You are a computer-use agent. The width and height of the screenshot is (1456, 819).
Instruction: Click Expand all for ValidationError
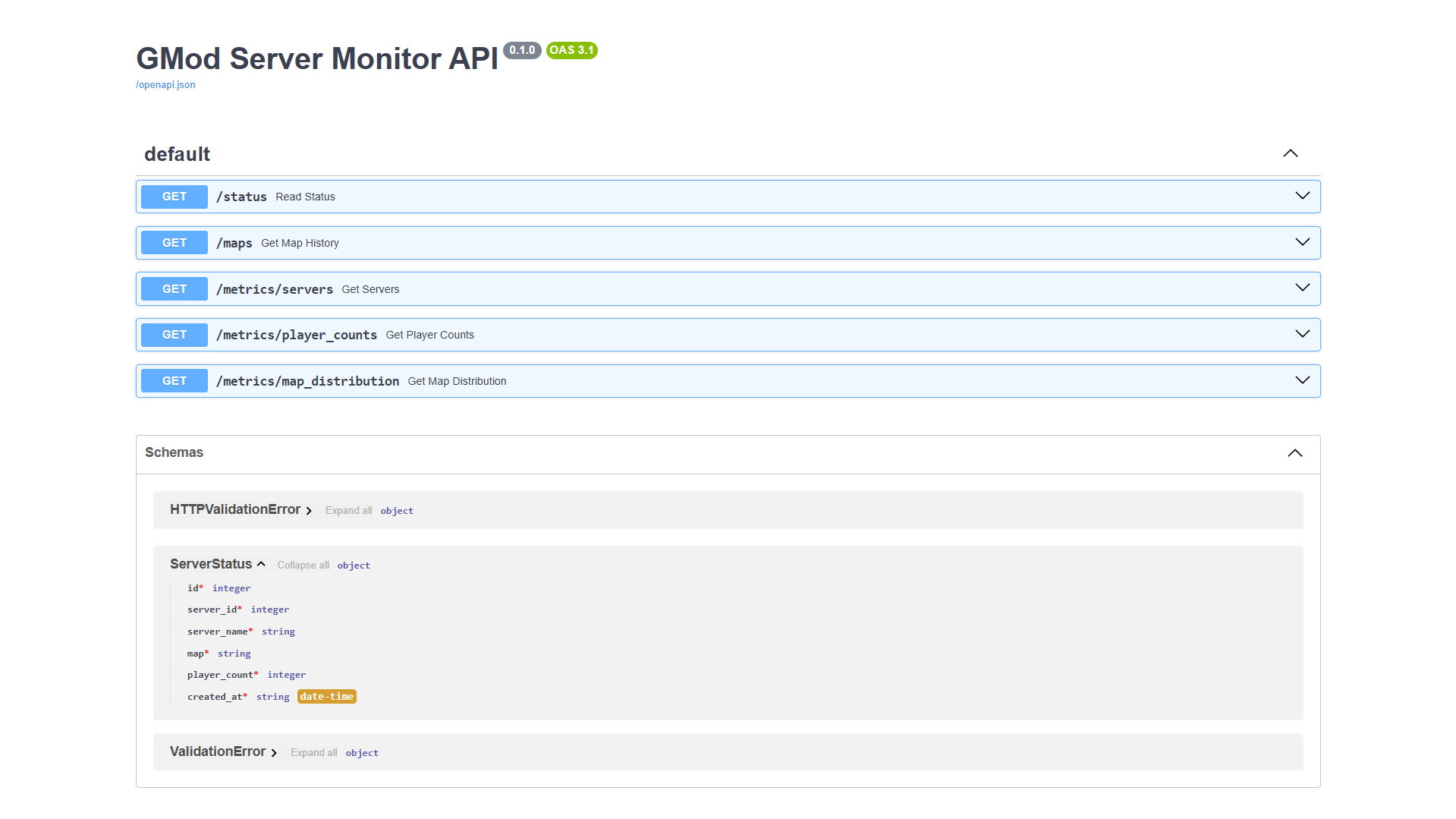313,752
